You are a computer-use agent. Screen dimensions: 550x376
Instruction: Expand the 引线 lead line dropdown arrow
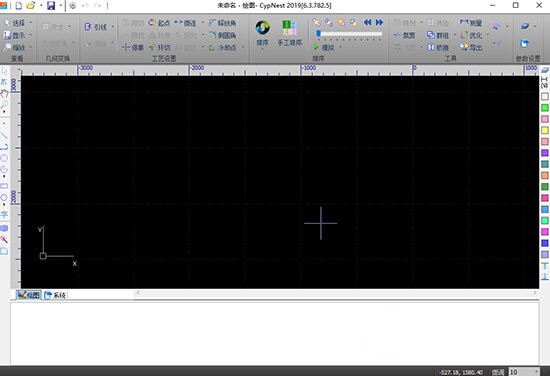(113, 27)
